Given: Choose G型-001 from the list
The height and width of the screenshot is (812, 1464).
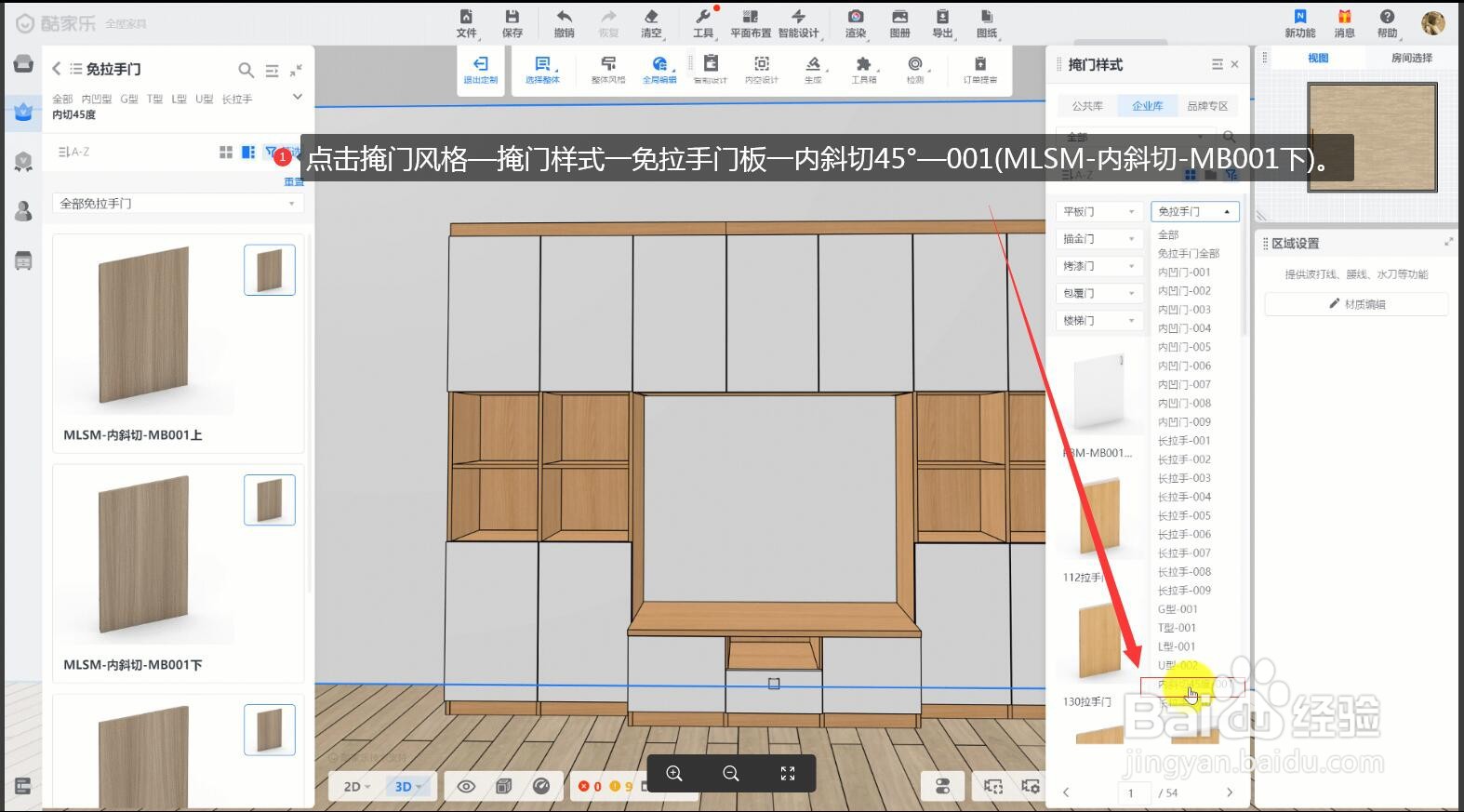Looking at the screenshot, I should [x=1178, y=609].
